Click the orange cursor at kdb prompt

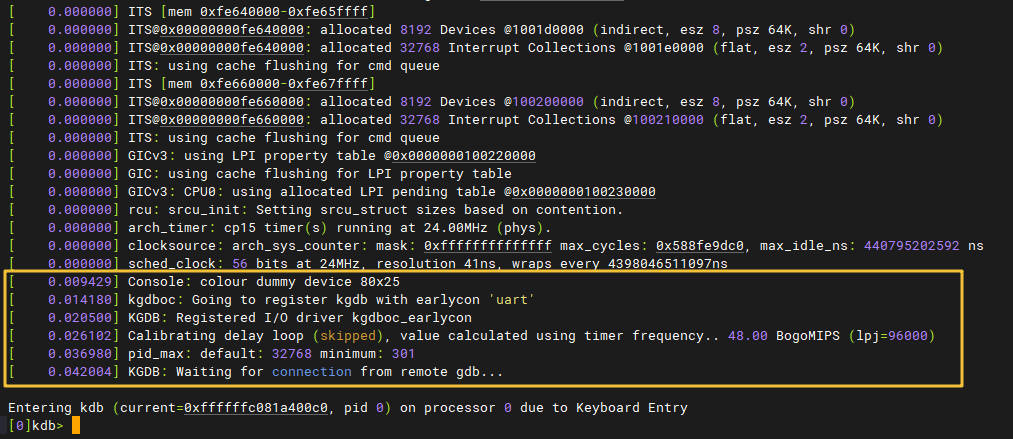click(x=76, y=427)
